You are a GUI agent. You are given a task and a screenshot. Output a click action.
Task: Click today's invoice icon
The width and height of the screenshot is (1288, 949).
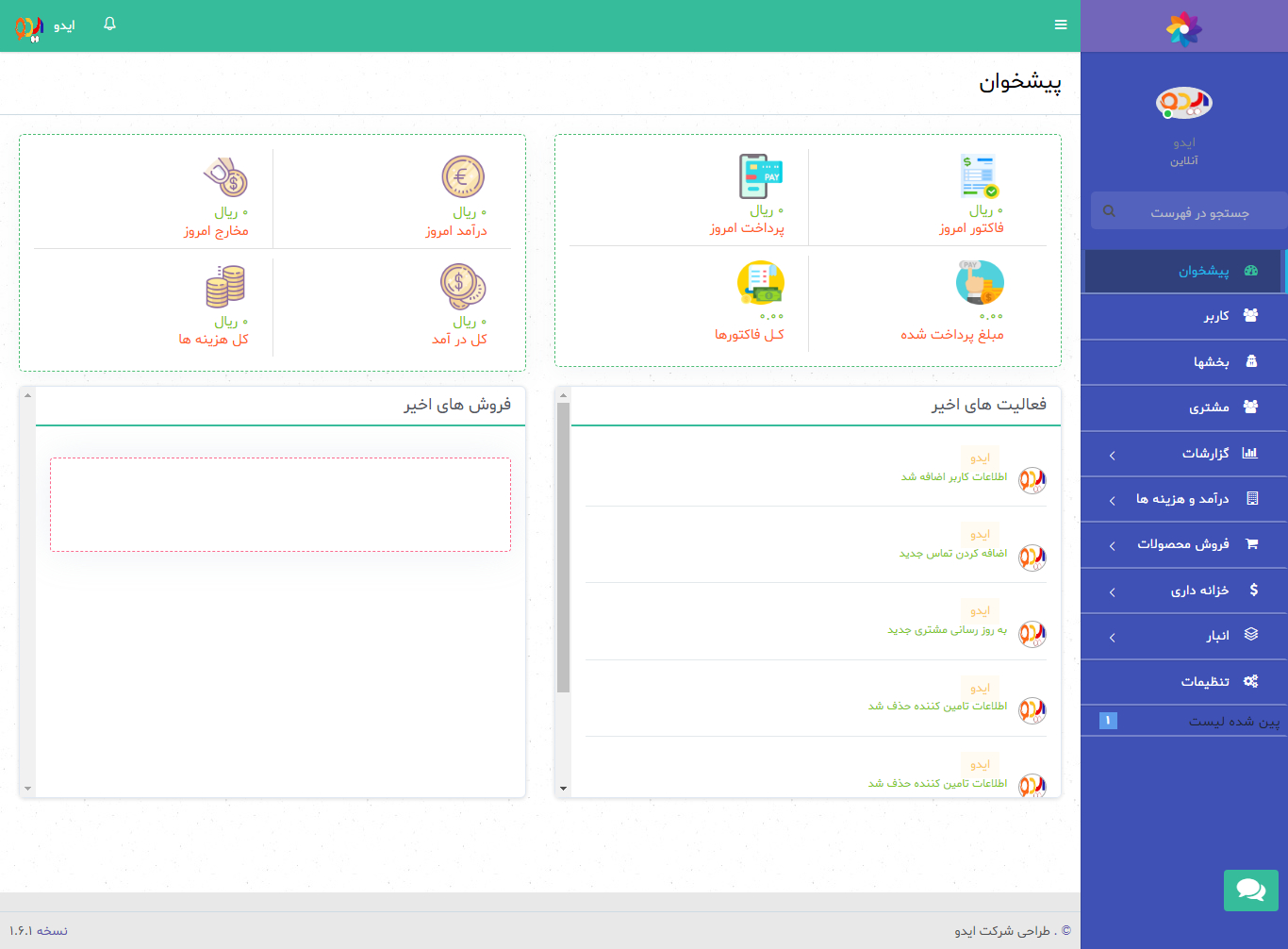pyautogui.click(x=979, y=175)
